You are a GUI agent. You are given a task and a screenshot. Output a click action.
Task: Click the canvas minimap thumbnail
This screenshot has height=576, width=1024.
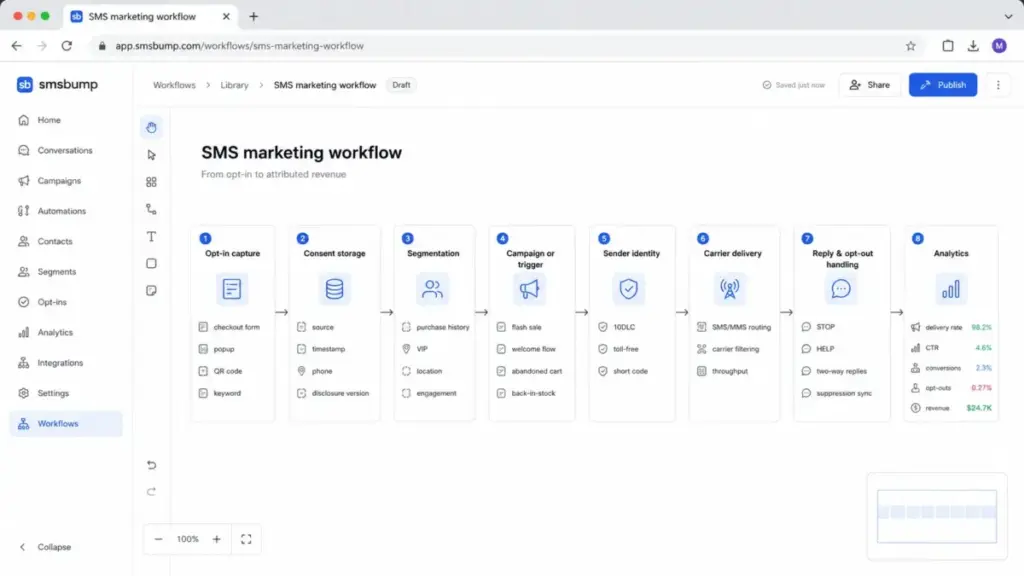coord(936,517)
